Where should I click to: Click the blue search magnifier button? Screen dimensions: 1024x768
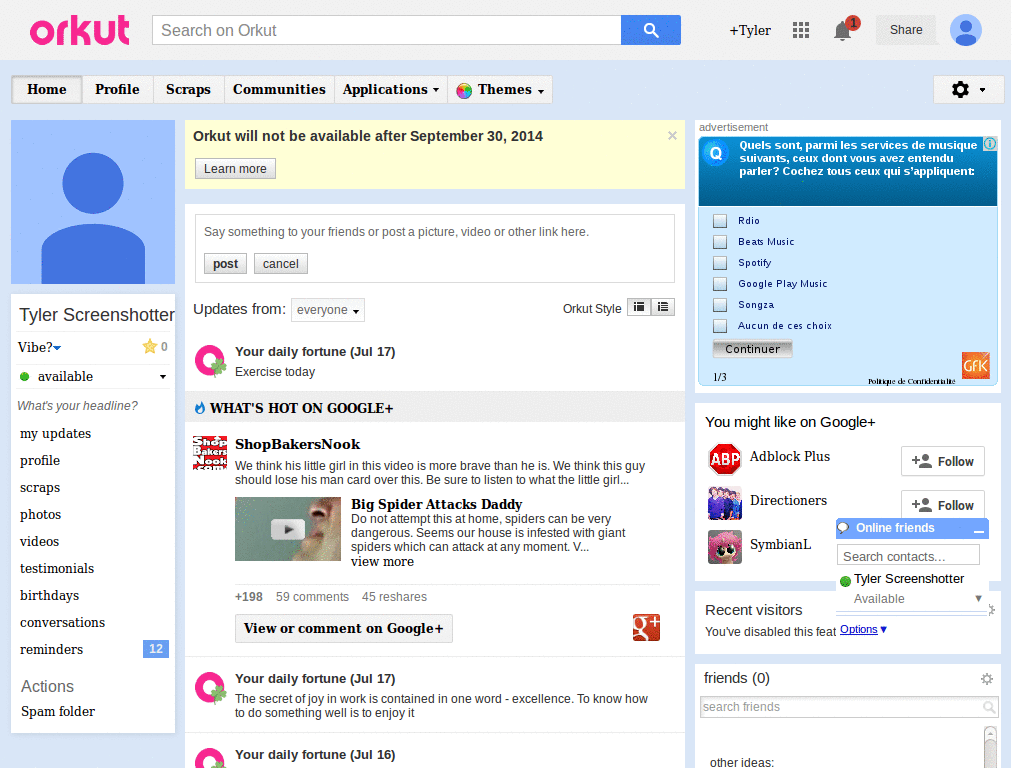(650, 30)
